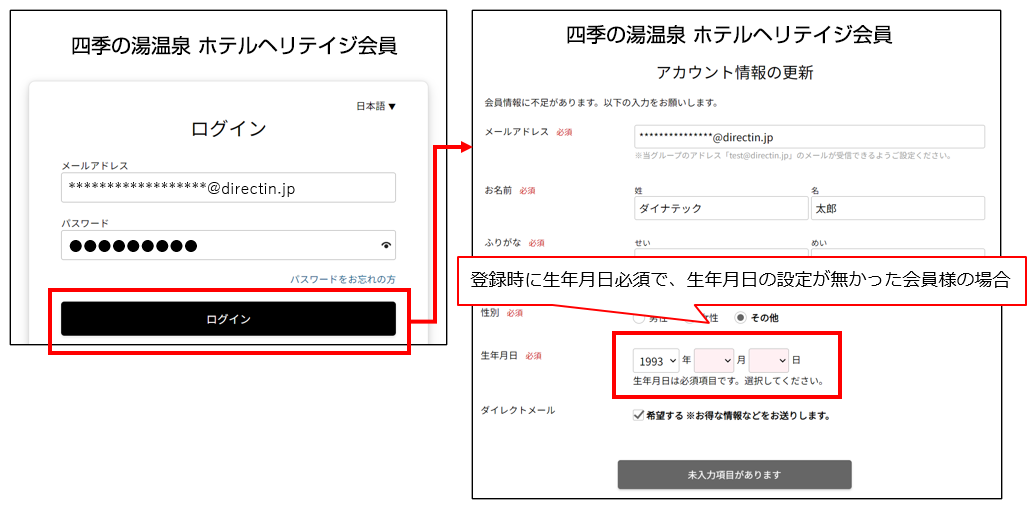Screen dimensions: 1034x507
Task: Click the login メールアドレス input field
Action: point(228,187)
